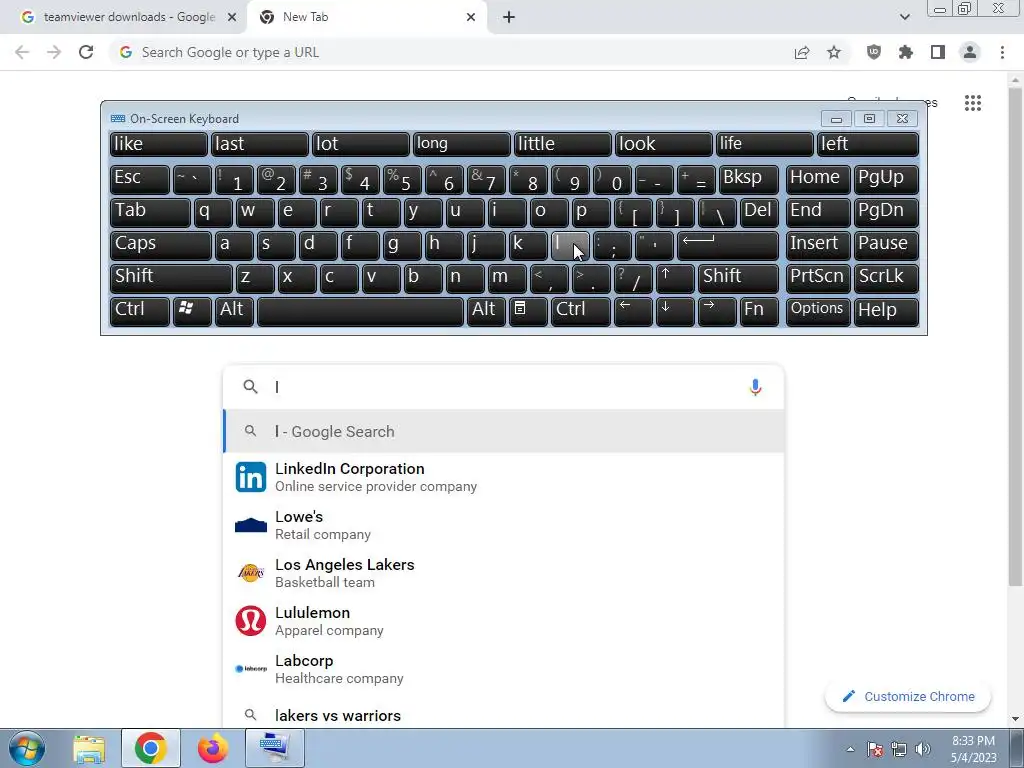Toggle the right Alt key on keyboard
This screenshot has height=768, width=1024.
click(486, 310)
